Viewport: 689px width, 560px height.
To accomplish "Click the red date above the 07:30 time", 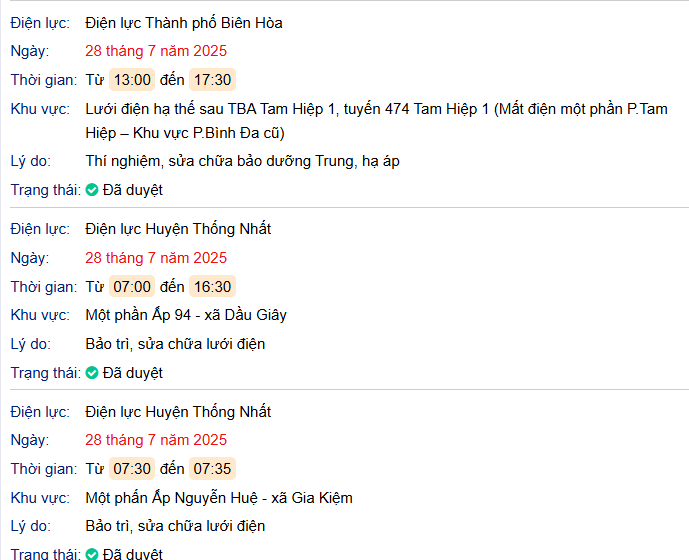I will tap(156, 440).
